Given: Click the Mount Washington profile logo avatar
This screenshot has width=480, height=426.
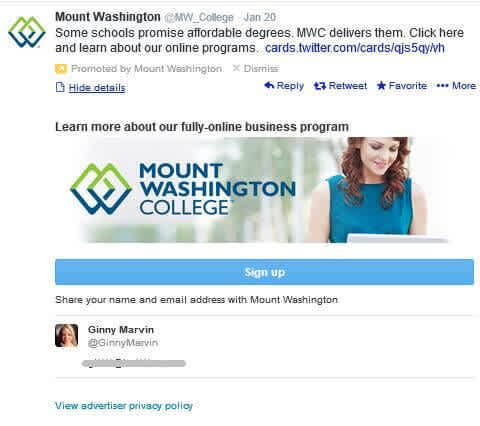Looking at the screenshot, I should point(27,32).
